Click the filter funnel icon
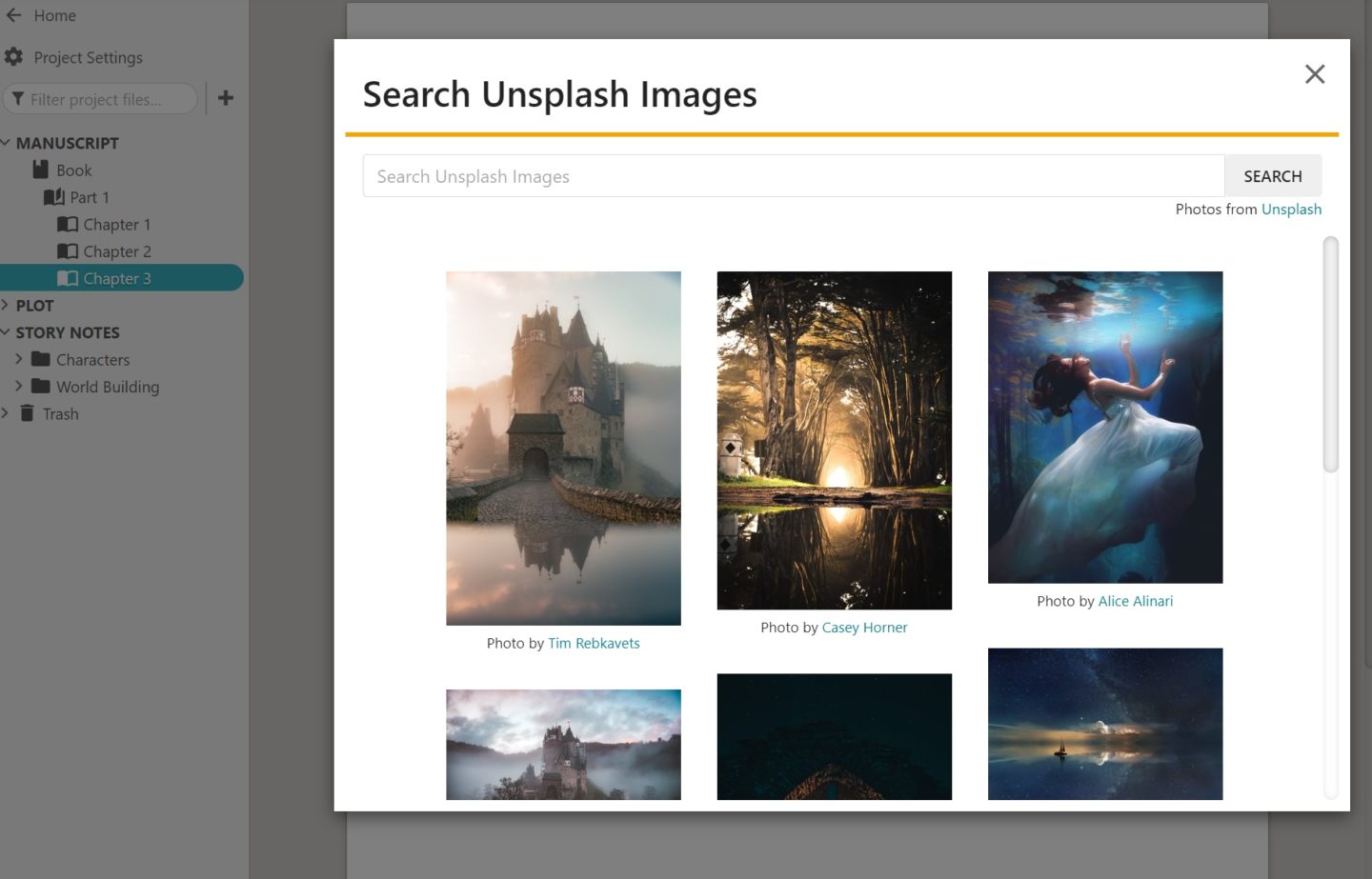This screenshot has height=879, width=1372. click(x=18, y=99)
